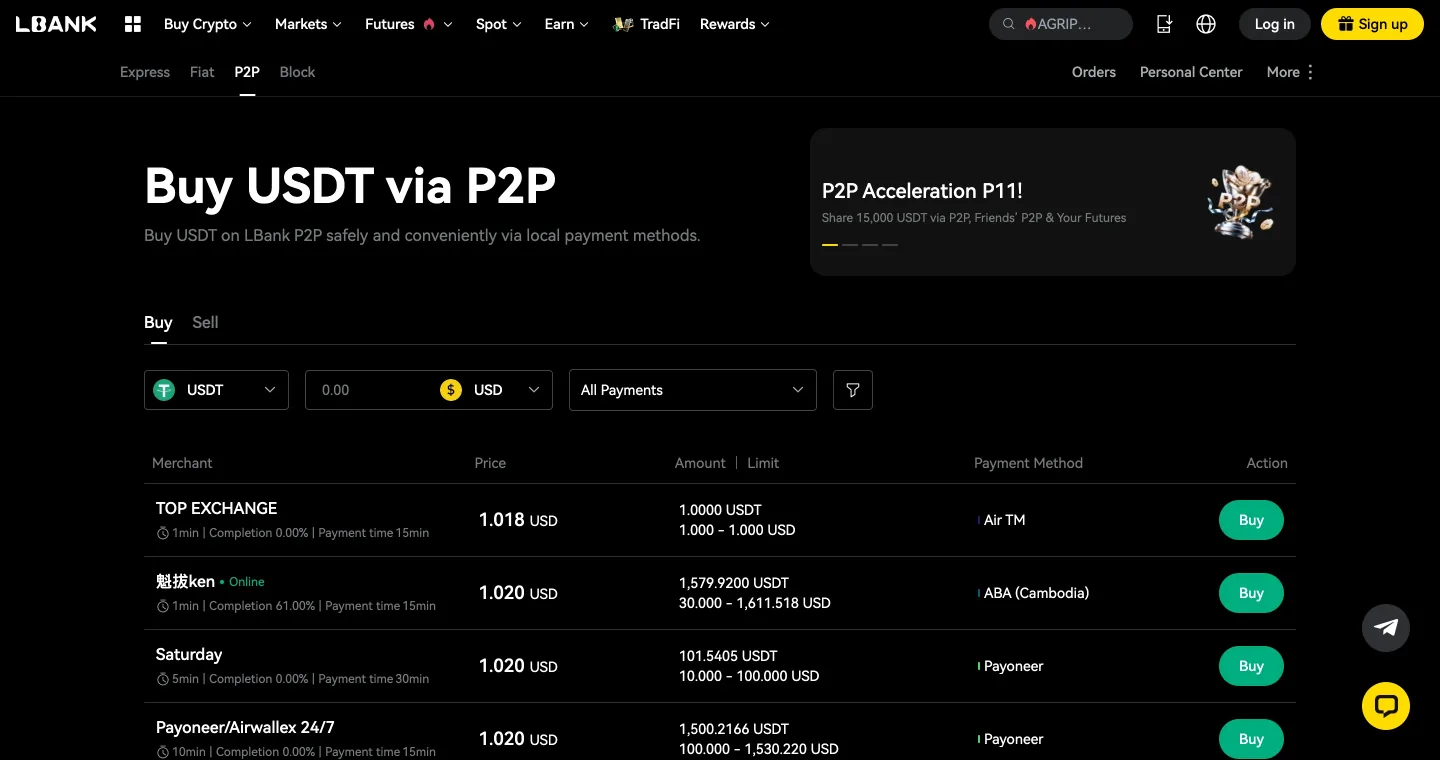This screenshot has height=760, width=1440.
Task: Click the P2P Acceleration trophy image
Action: [1240, 201]
